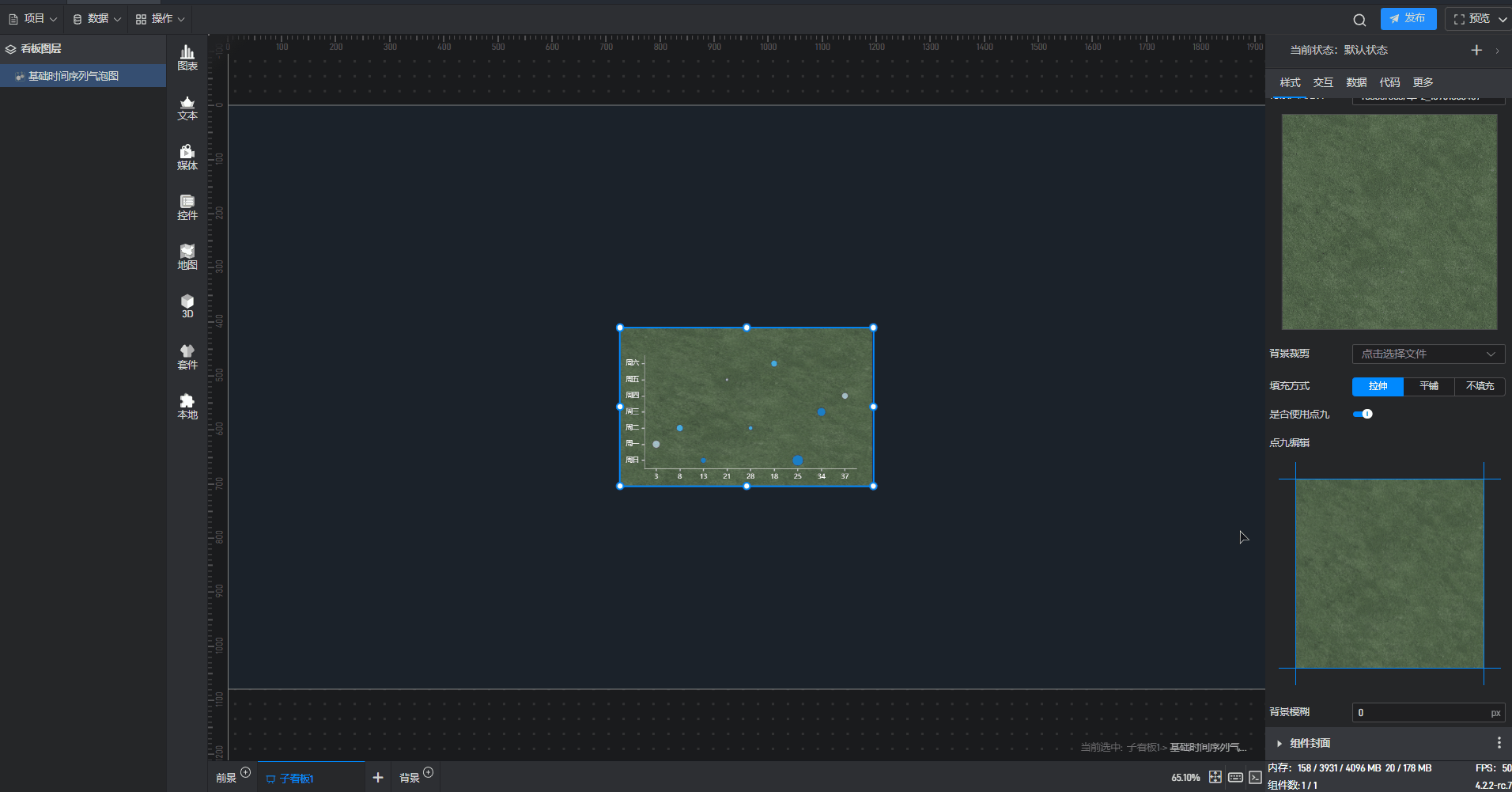Image resolution: width=1512 pixels, height=792 pixels.
Task: Select the 3D components icon
Action: pos(187,306)
